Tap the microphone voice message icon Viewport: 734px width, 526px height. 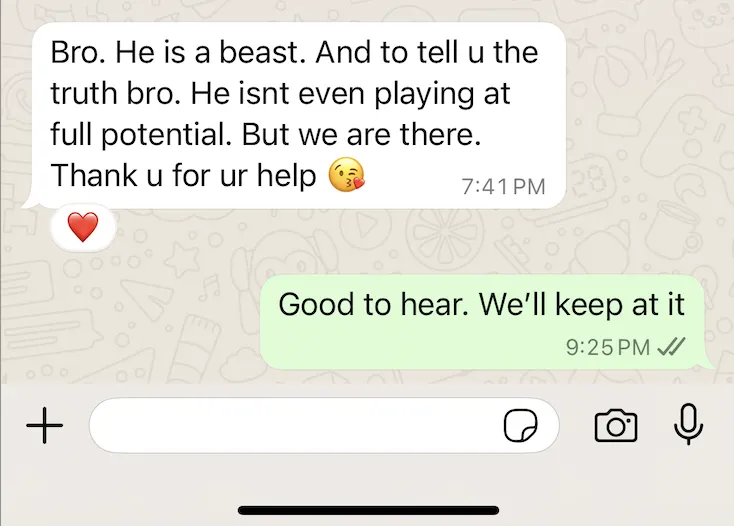pyautogui.click(x=688, y=424)
